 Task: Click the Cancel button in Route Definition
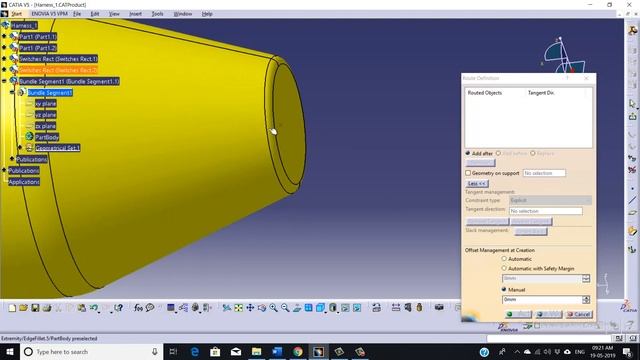[579, 314]
